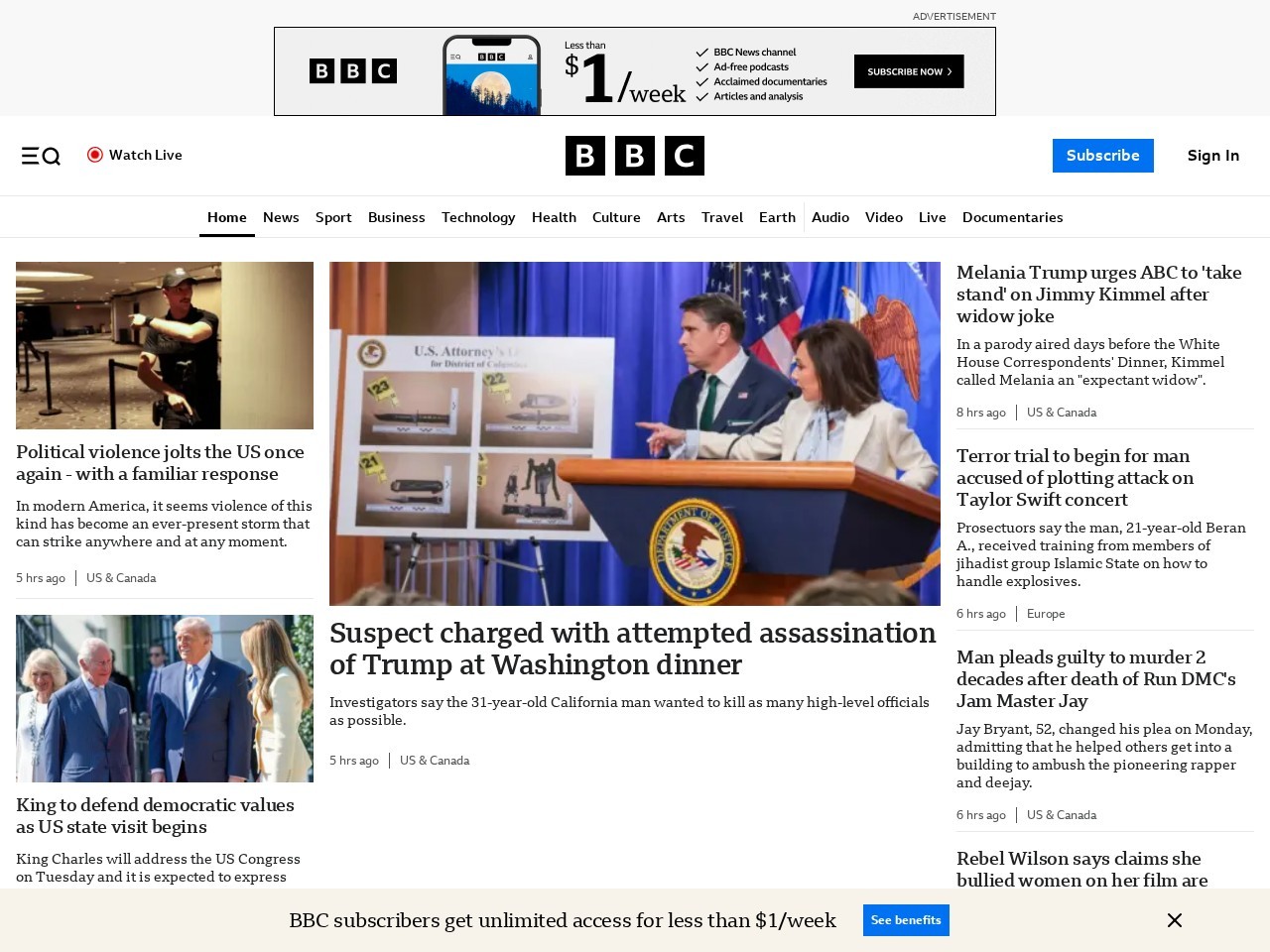1270x952 pixels.
Task: Click the summary 'King Charles will address the US Congress'
Action: (158, 868)
